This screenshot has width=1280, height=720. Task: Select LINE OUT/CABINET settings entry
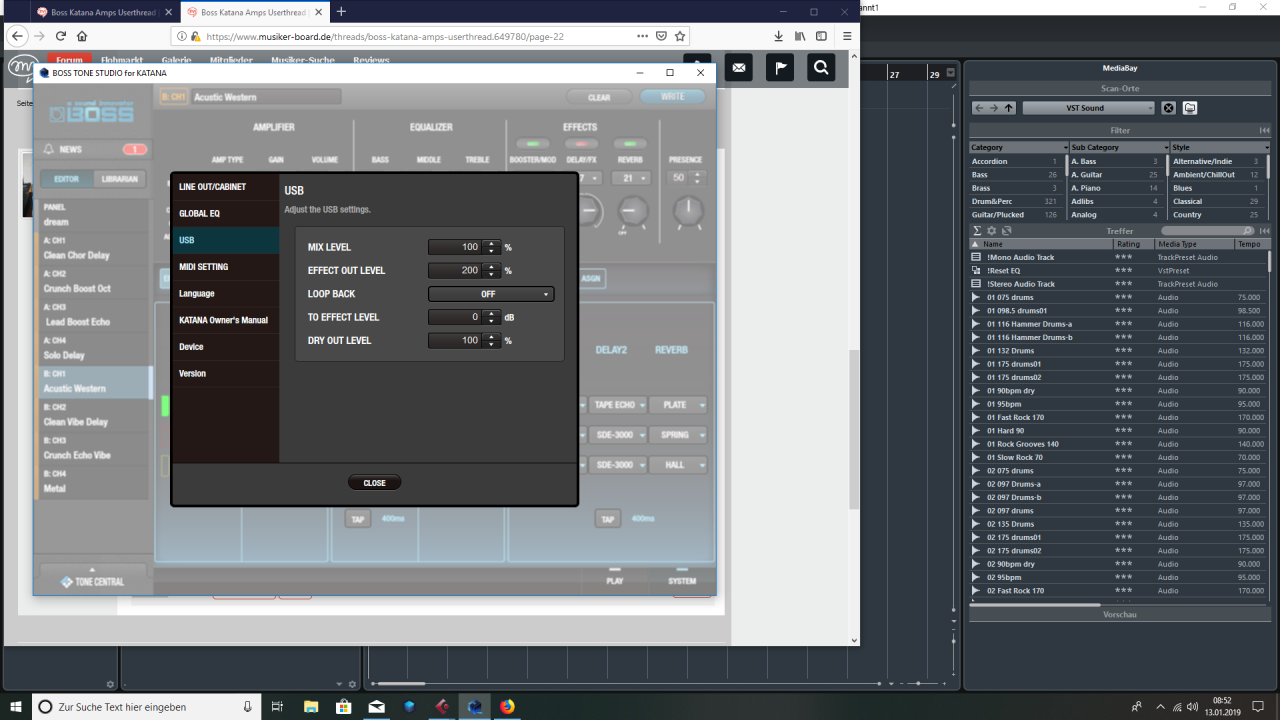(226, 187)
